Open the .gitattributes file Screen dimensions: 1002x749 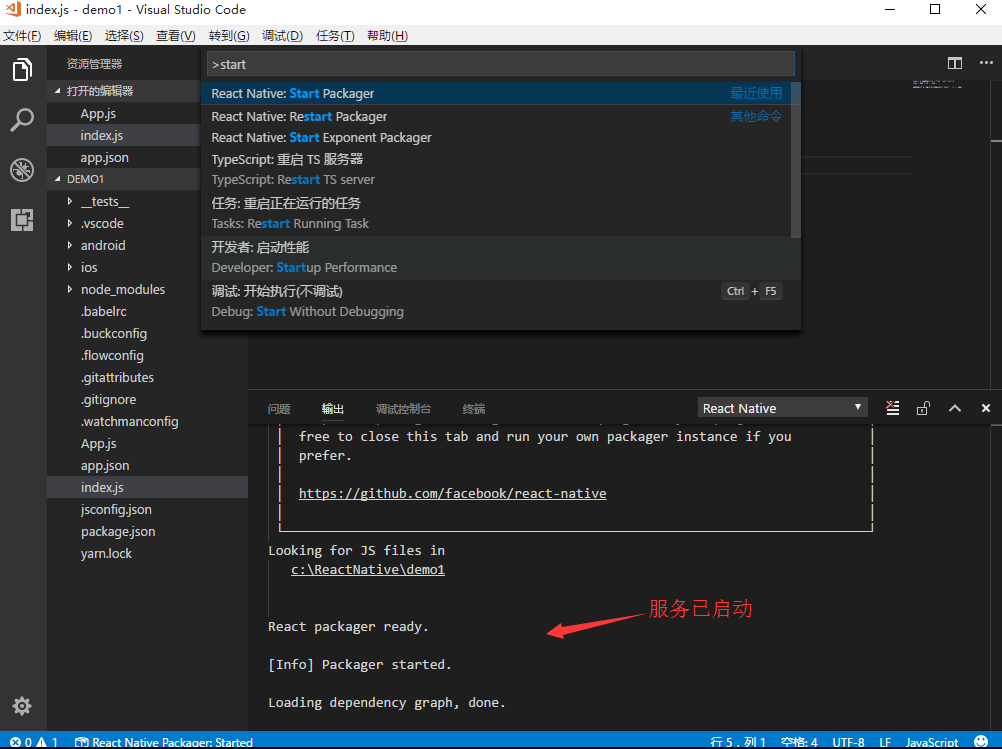[x=117, y=378]
